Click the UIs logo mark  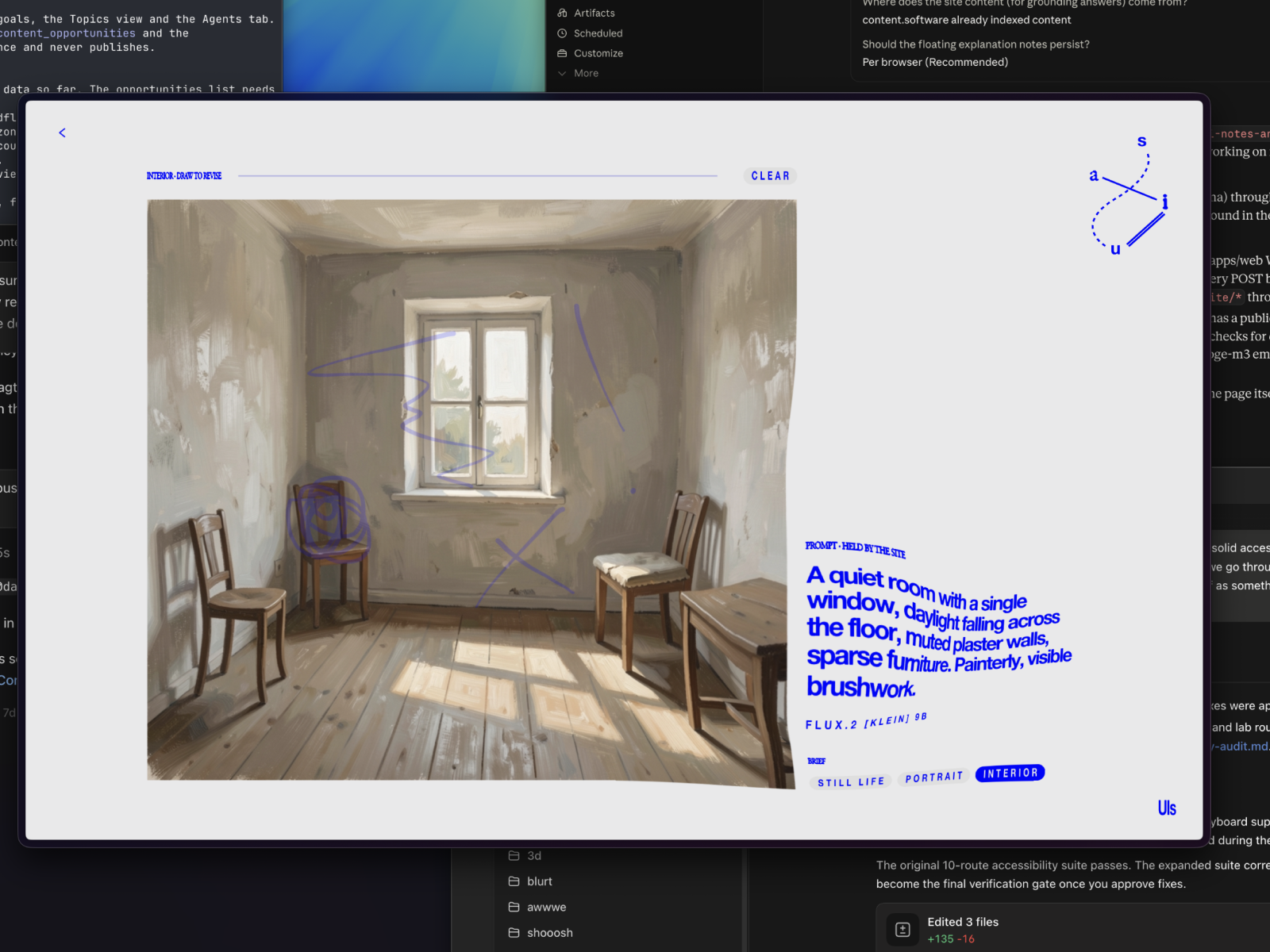pyautogui.click(x=1167, y=808)
